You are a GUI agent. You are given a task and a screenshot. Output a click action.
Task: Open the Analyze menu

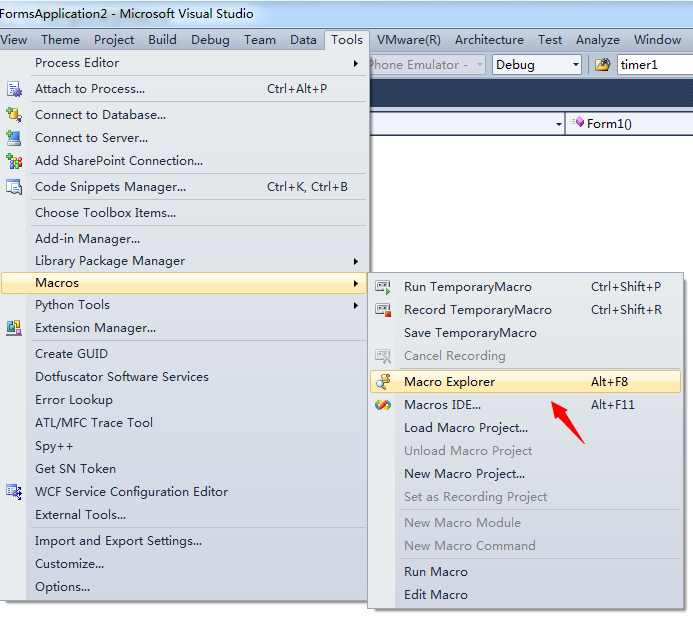[x=598, y=40]
